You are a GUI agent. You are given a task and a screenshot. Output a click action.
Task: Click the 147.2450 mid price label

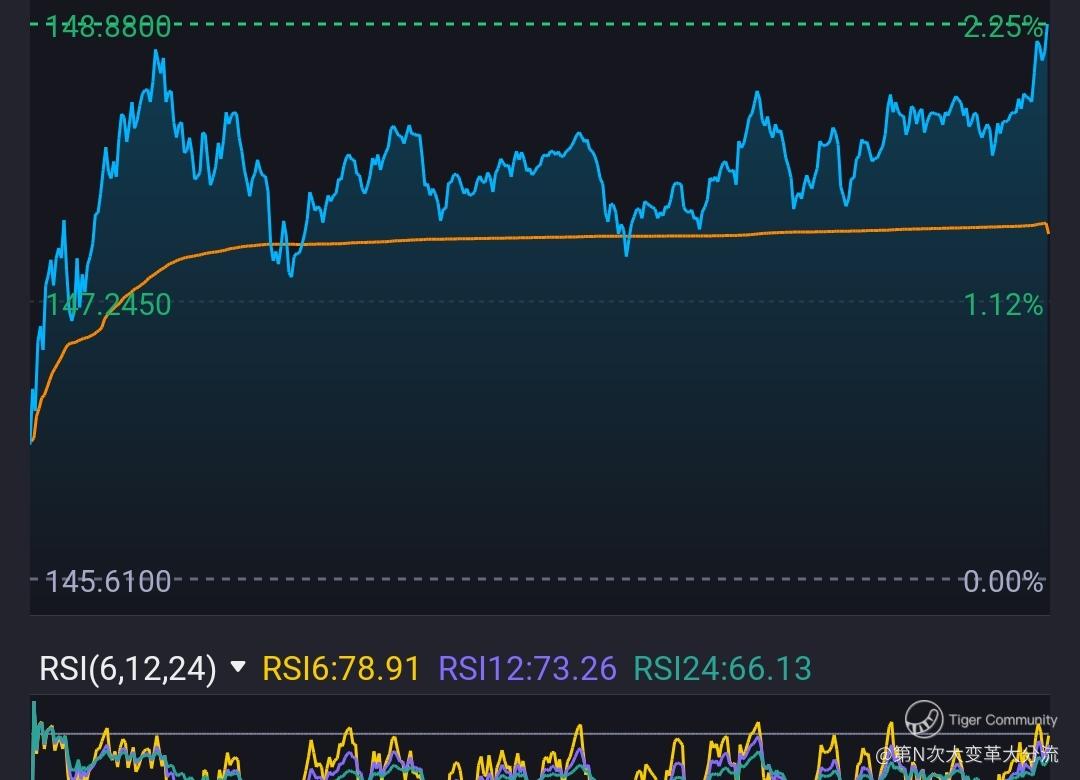coord(108,305)
